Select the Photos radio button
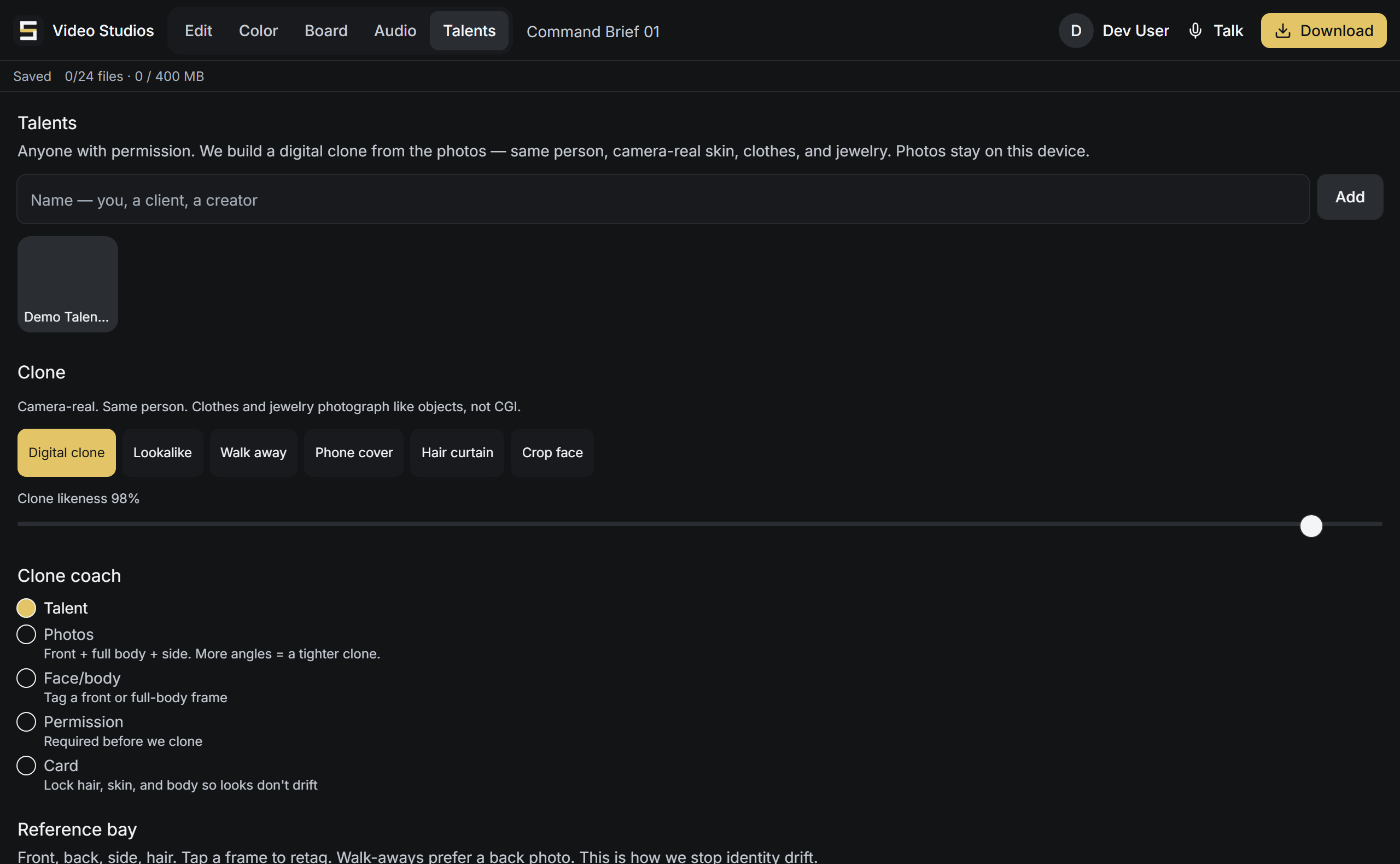The width and height of the screenshot is (1400, 864). [x=26, y=634]
